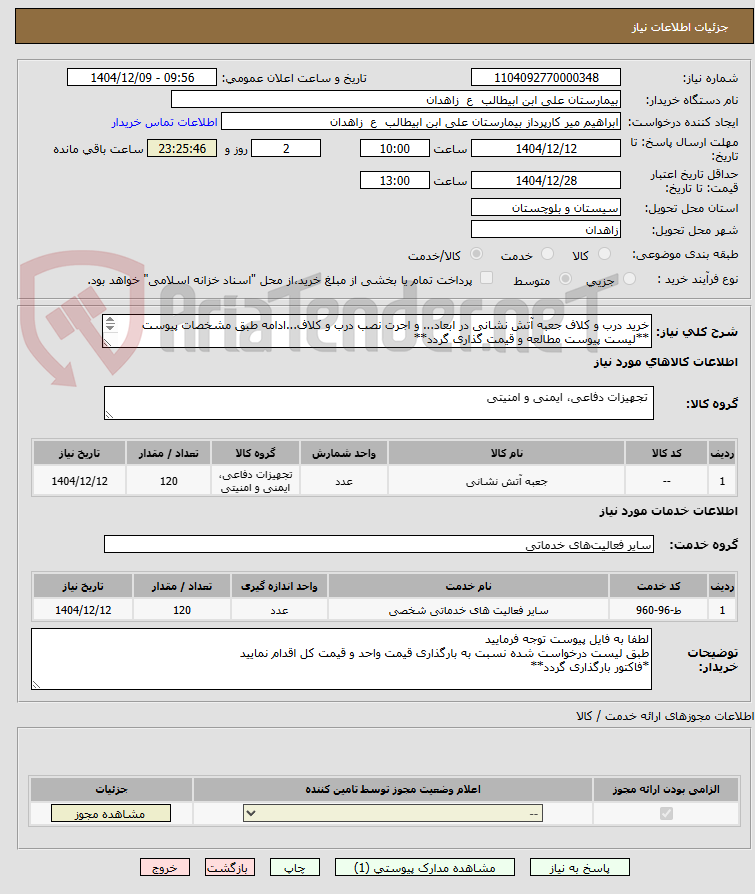This screenshot has height=894, width=755.
Task: Click the جزئیات column header
Action: click(x=111, y=789)
